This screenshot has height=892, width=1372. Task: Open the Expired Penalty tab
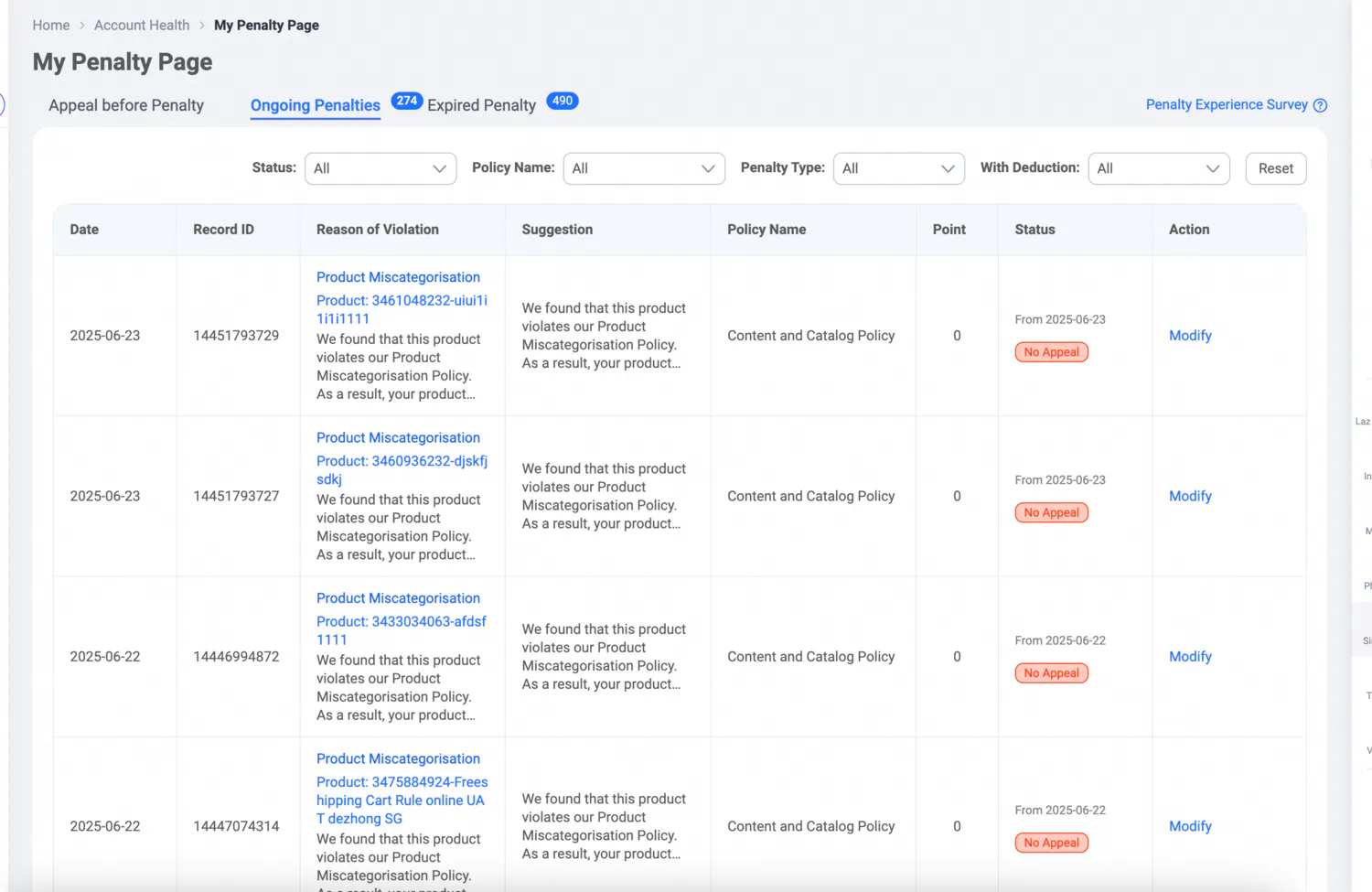[481, 105]
